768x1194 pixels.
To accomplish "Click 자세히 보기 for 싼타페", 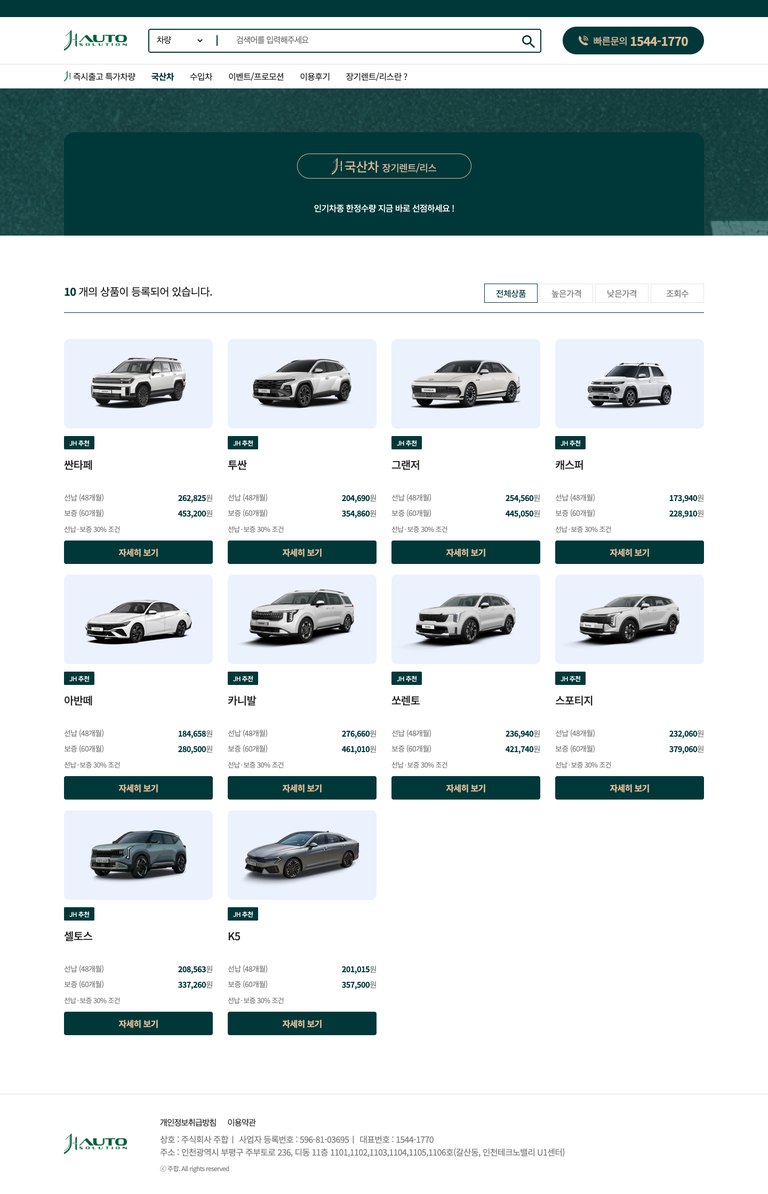I will [x=138, y=552].
